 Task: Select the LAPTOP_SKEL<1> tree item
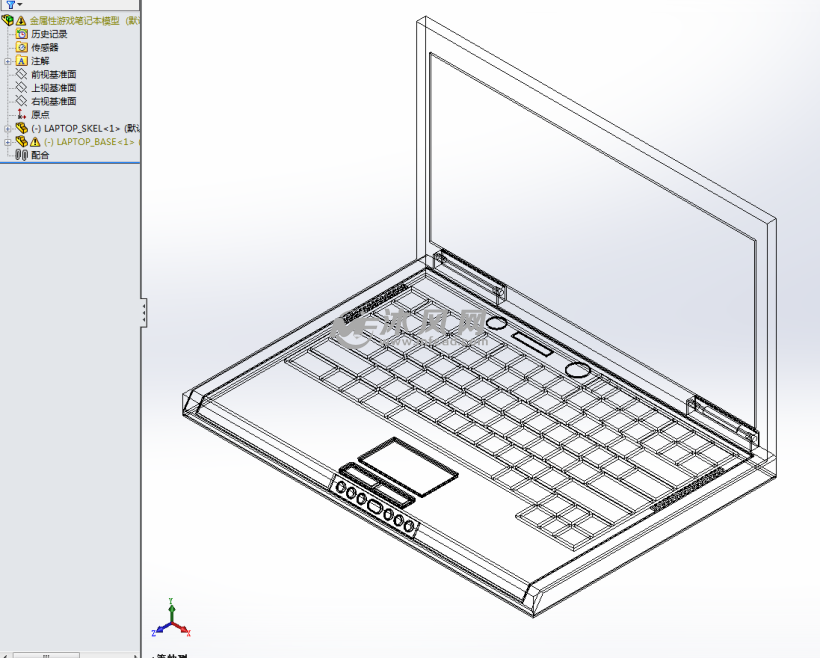pos(82,128)
